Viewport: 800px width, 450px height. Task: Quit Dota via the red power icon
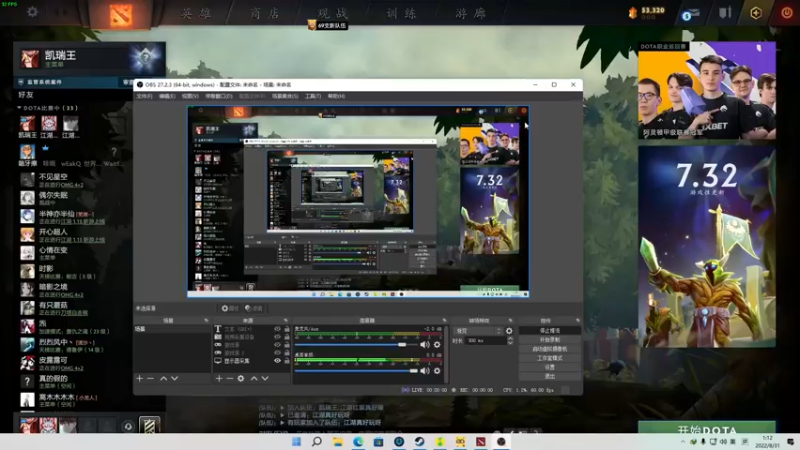tap(787, 13)
